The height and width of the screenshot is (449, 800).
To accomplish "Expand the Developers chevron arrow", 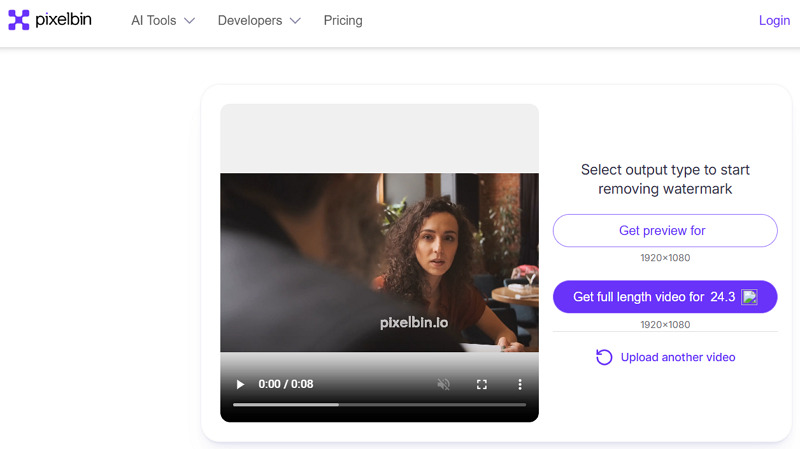I will (294, 21).
